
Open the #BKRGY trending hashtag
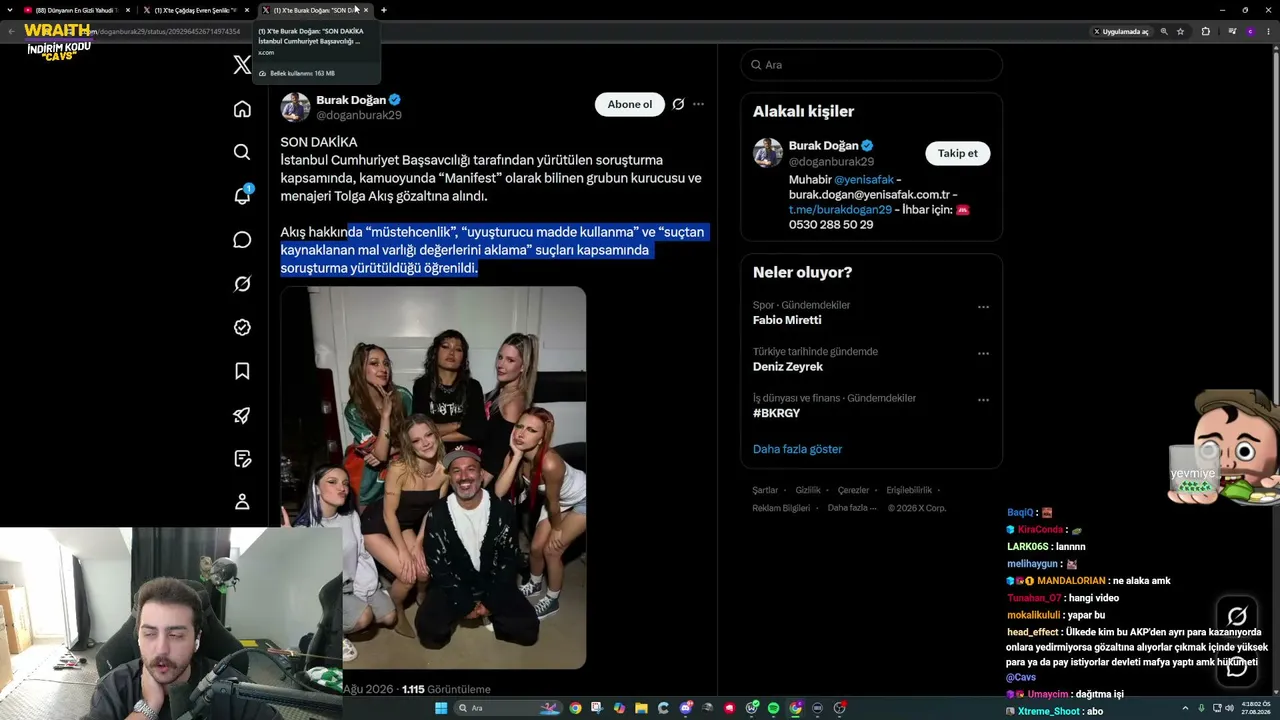776,413
